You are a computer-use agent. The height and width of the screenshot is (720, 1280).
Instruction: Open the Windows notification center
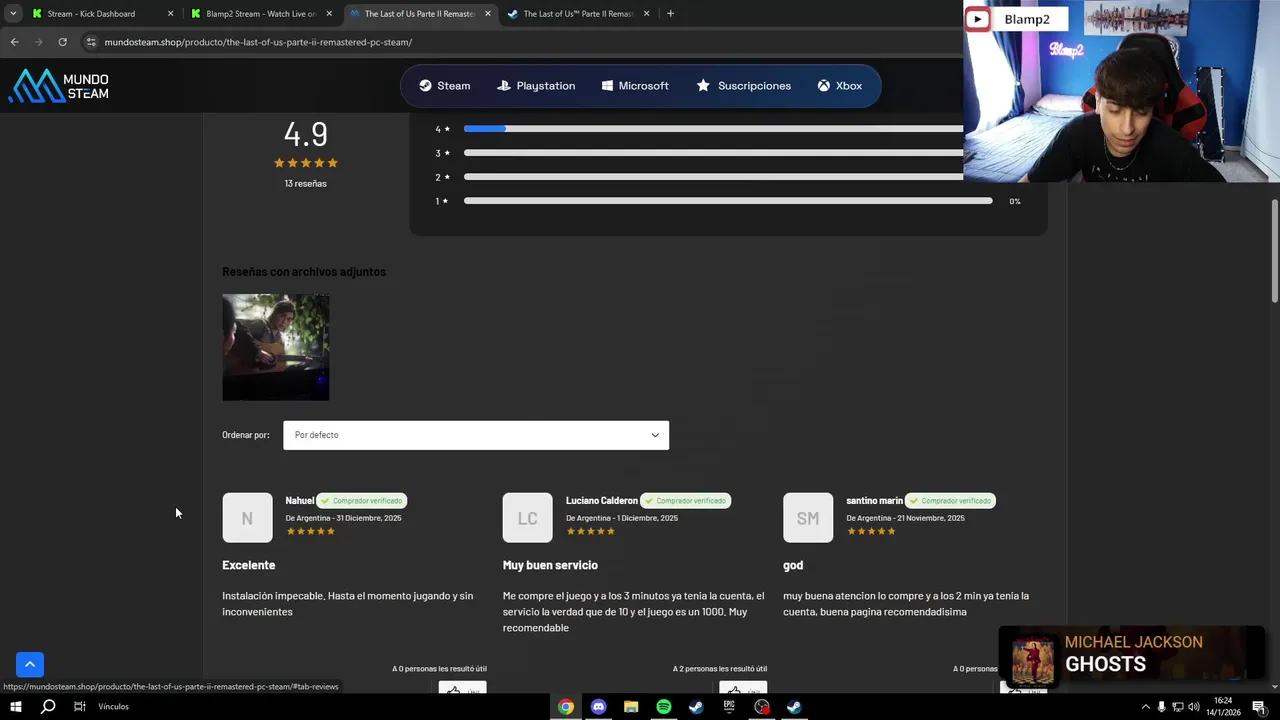point(1259,707)
